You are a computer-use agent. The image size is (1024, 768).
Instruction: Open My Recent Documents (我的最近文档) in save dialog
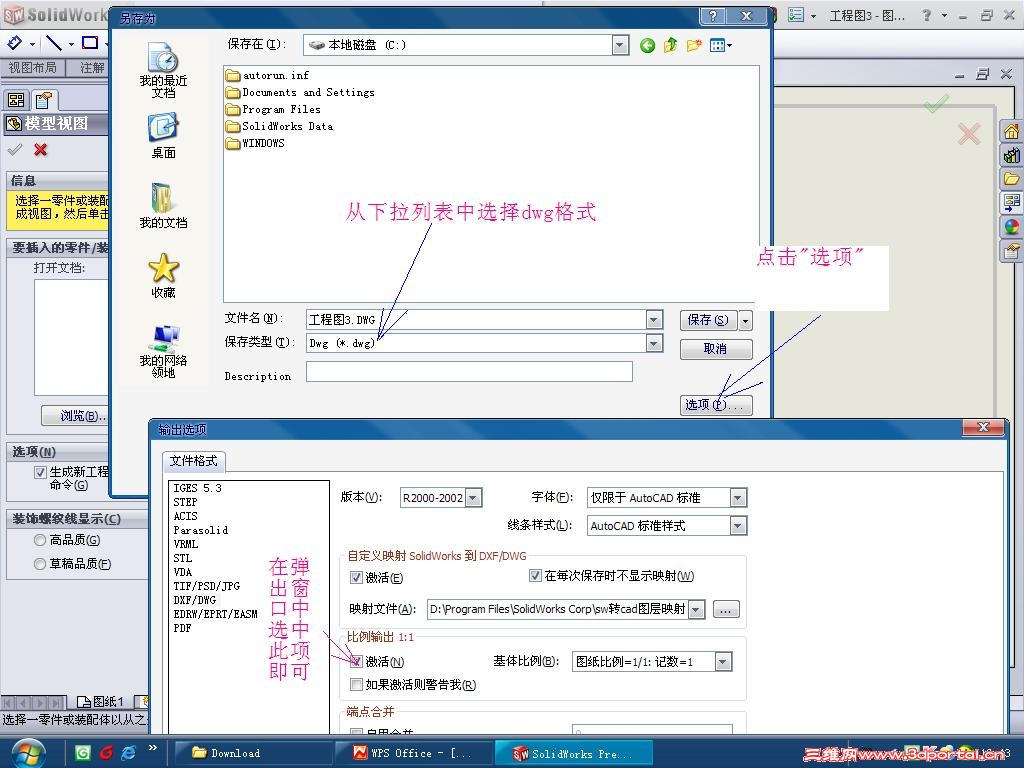click(163, 69)
